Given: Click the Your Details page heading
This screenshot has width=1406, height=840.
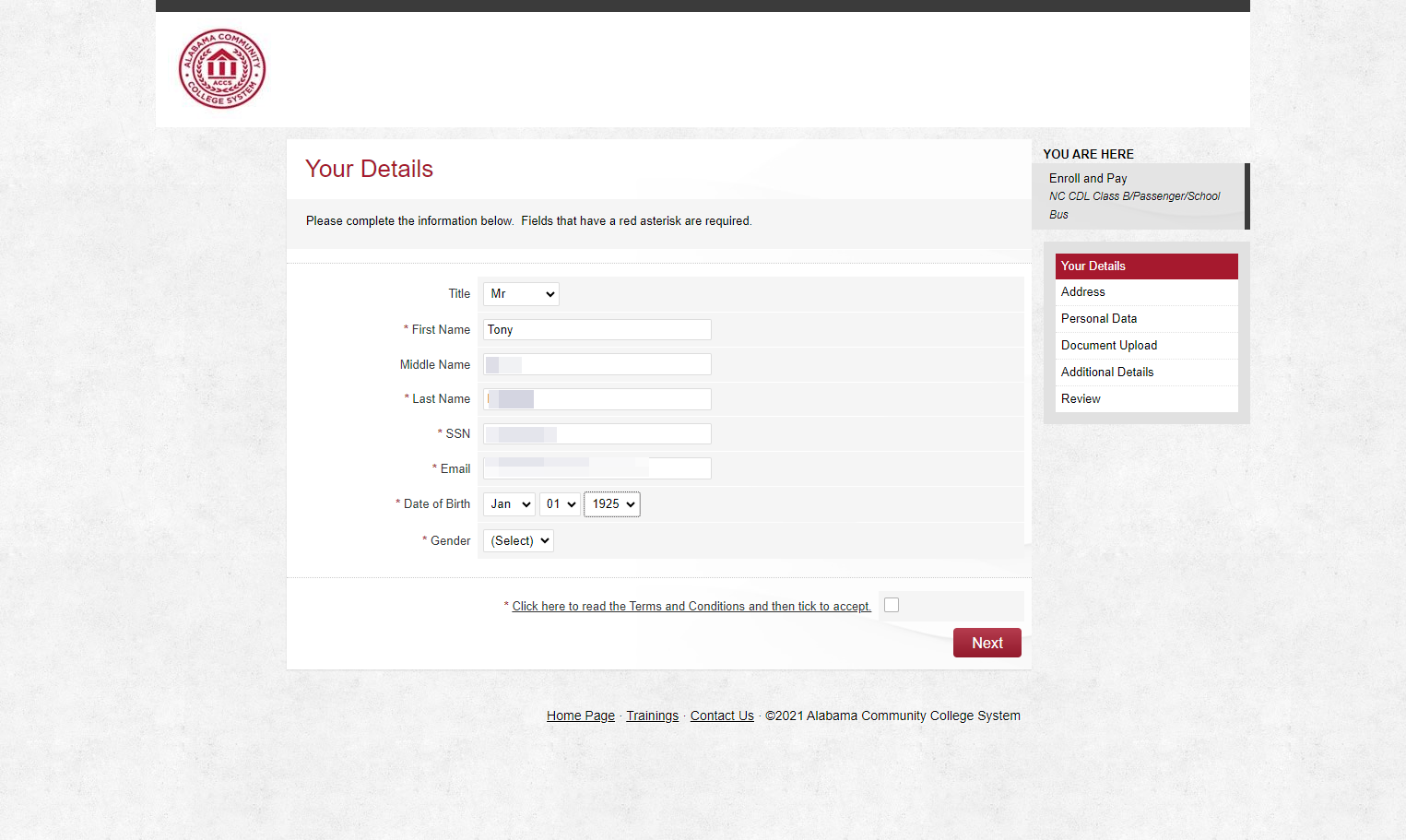Looking at the screenshot, I should pos(369,169).
